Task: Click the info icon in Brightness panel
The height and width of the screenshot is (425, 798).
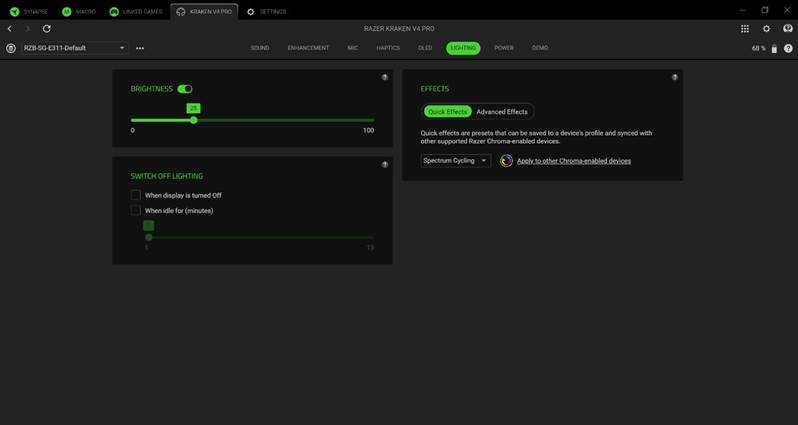Action: [385, 77]
